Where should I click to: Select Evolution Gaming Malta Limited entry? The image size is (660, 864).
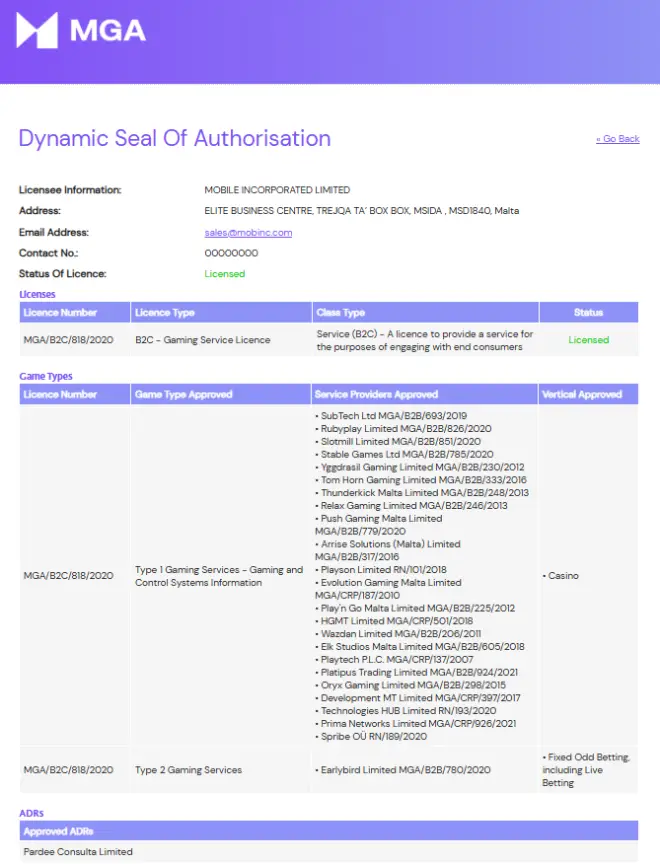tap(388, 589)
